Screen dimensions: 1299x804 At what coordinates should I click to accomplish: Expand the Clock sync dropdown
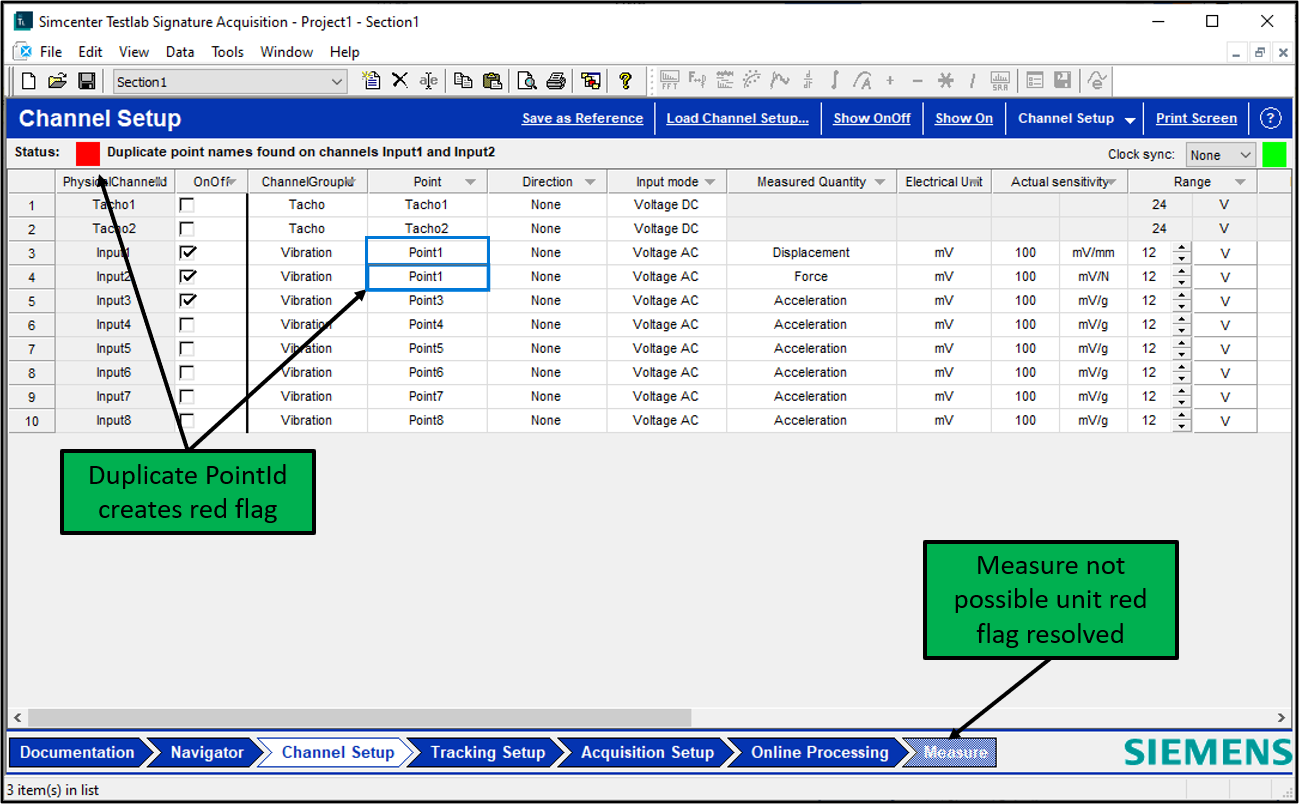coord(1245,155)
